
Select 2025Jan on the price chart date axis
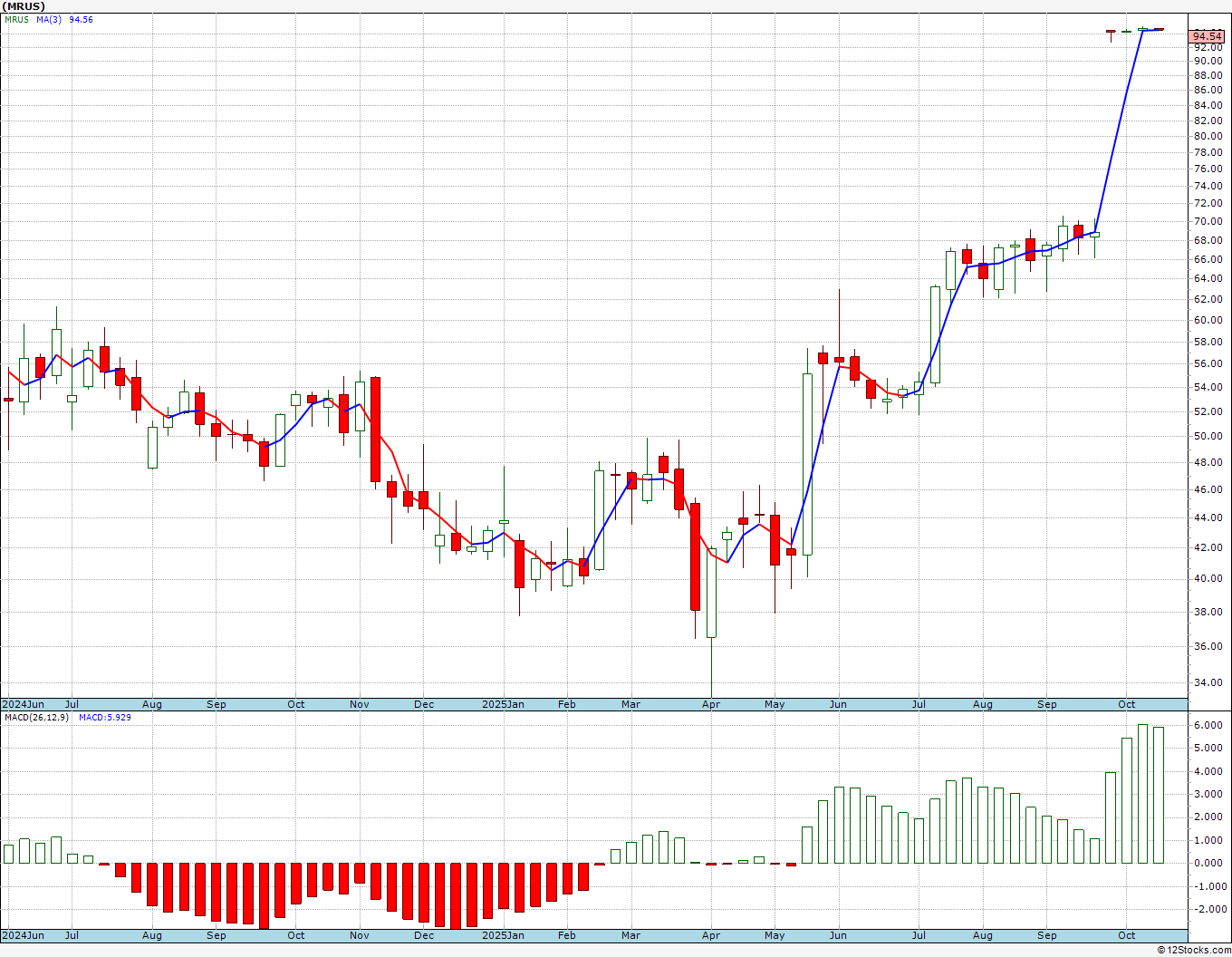click(x=504, y=704)
